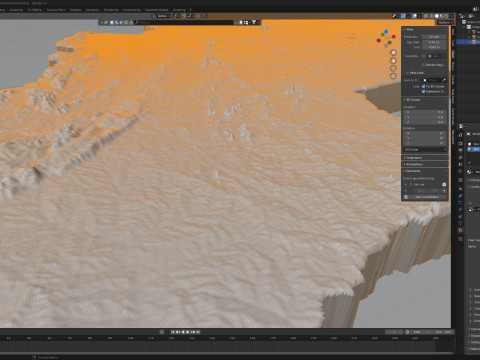The width and height of the screenshot is (480, 360).
Task: Uncheck Lock To 3D Cursor checkbox
Action: pos(423,86)
